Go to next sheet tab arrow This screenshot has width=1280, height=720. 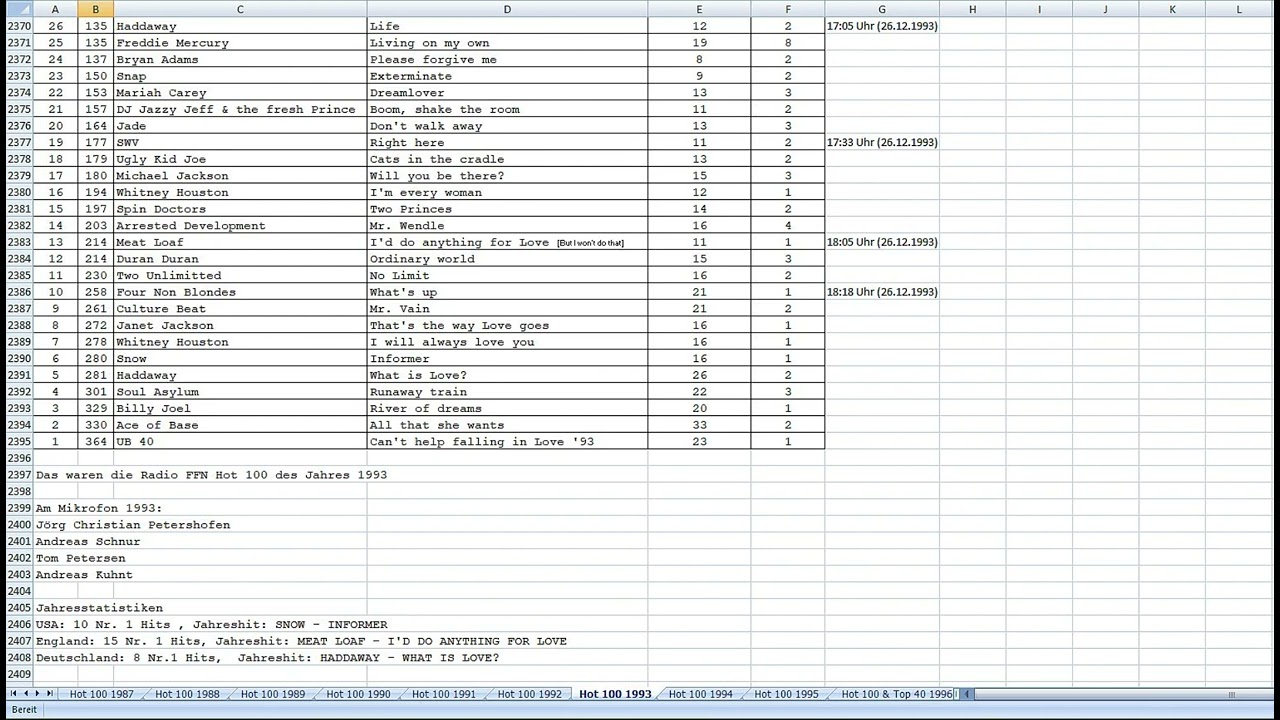tap(37, 694)
